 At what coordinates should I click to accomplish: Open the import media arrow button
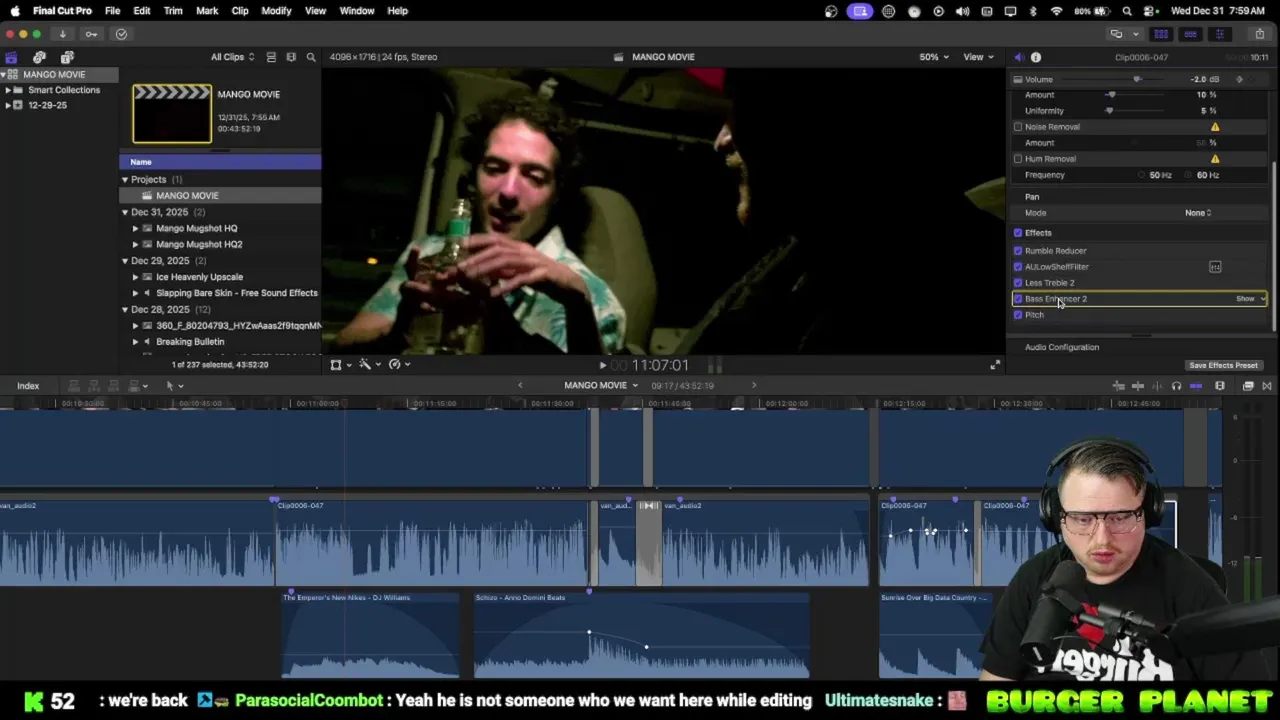[x=62, y=34]
